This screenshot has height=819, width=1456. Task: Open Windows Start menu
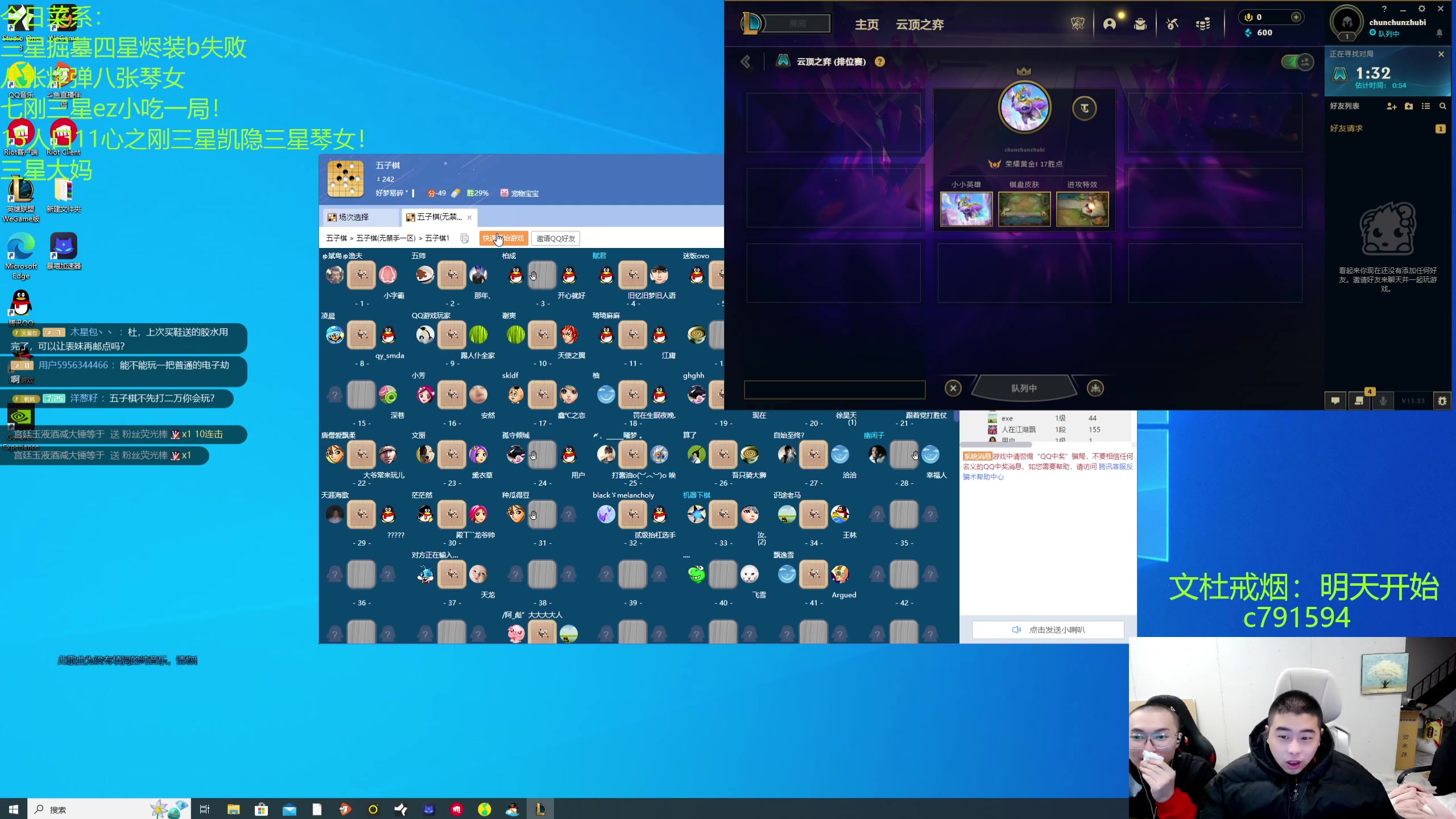(14, 809)
